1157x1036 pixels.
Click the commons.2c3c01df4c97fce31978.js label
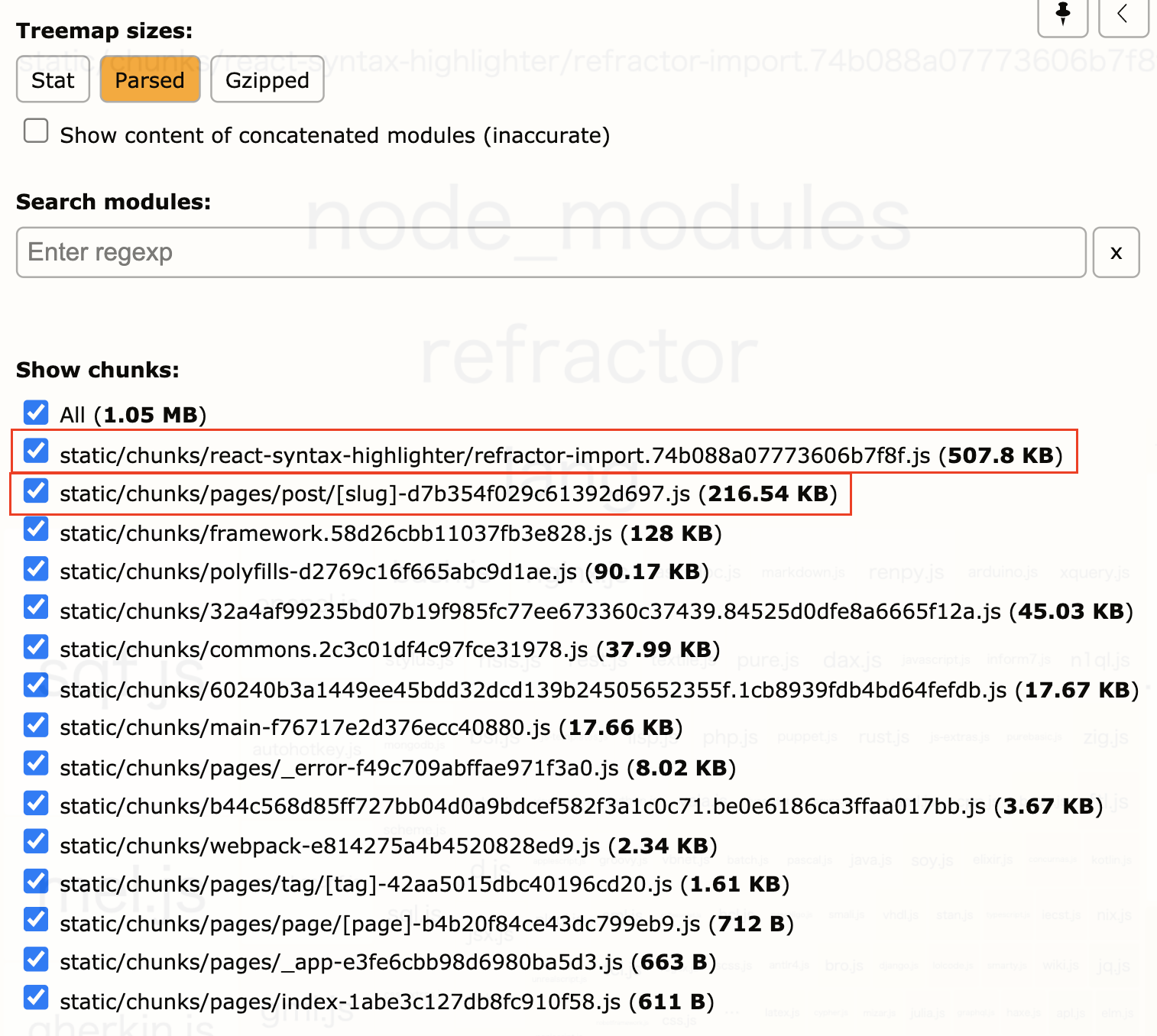pyautogui.click(x=390, y=650)
